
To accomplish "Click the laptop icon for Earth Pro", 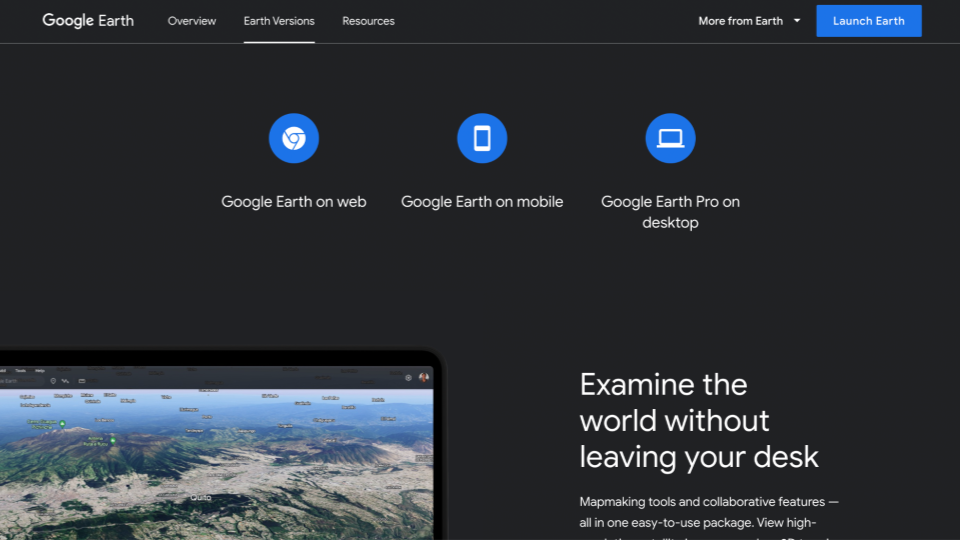I will point(670,138).
